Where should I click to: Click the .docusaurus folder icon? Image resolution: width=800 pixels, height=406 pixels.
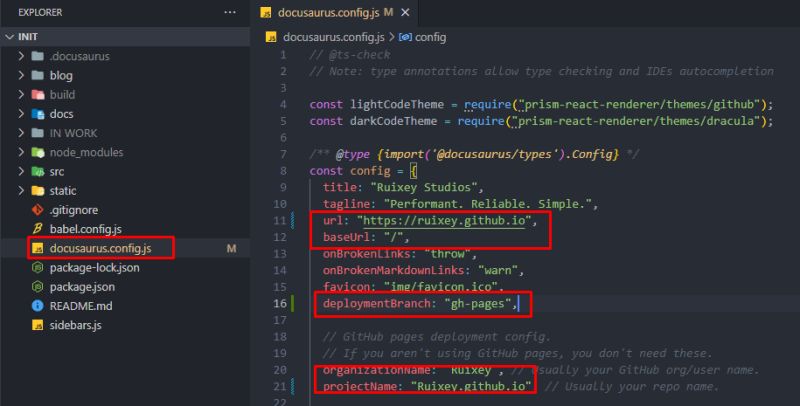[x=38, y=56]
